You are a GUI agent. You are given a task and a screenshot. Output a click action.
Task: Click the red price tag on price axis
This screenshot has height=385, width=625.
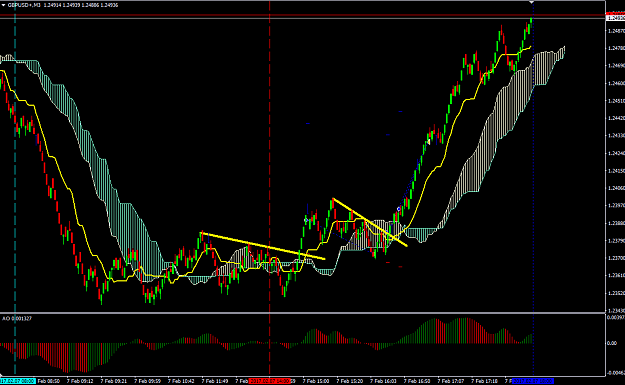pyautogui.click(x=615, y=14)
